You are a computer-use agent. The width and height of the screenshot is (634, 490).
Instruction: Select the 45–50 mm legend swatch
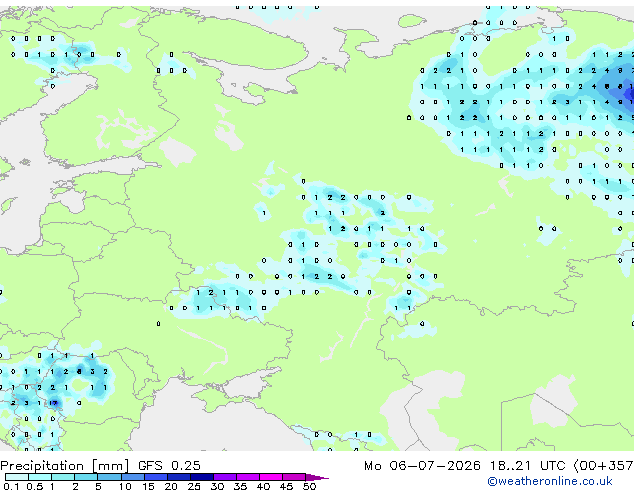pos(294,477)
